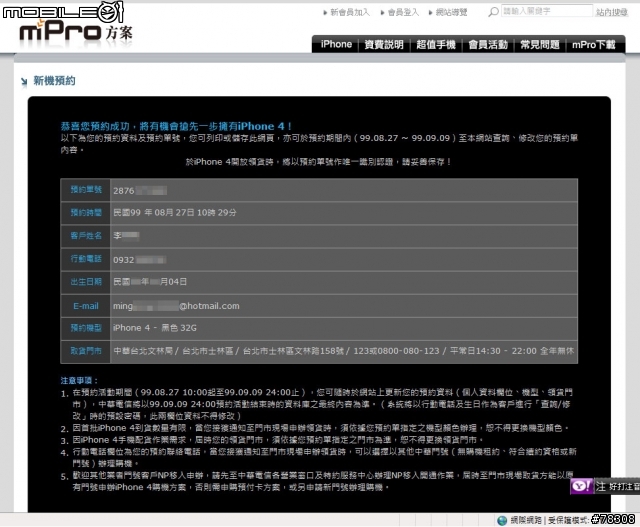Click the 注意事項 heading
640x527 pixels.
79,380
